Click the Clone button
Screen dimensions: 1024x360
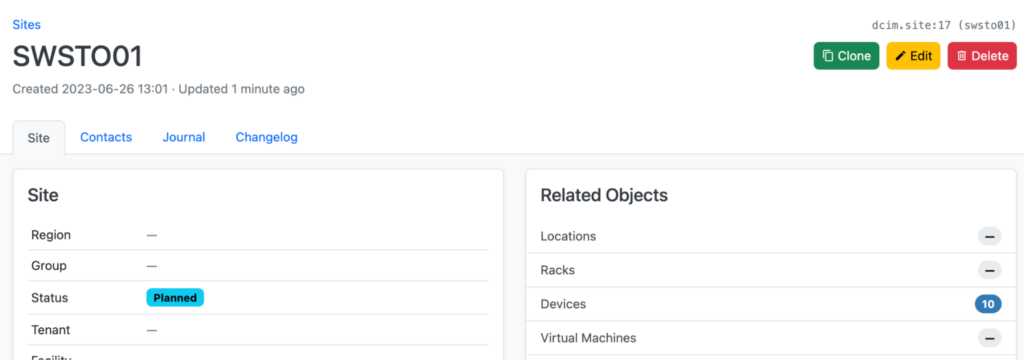tap(846, 56)
